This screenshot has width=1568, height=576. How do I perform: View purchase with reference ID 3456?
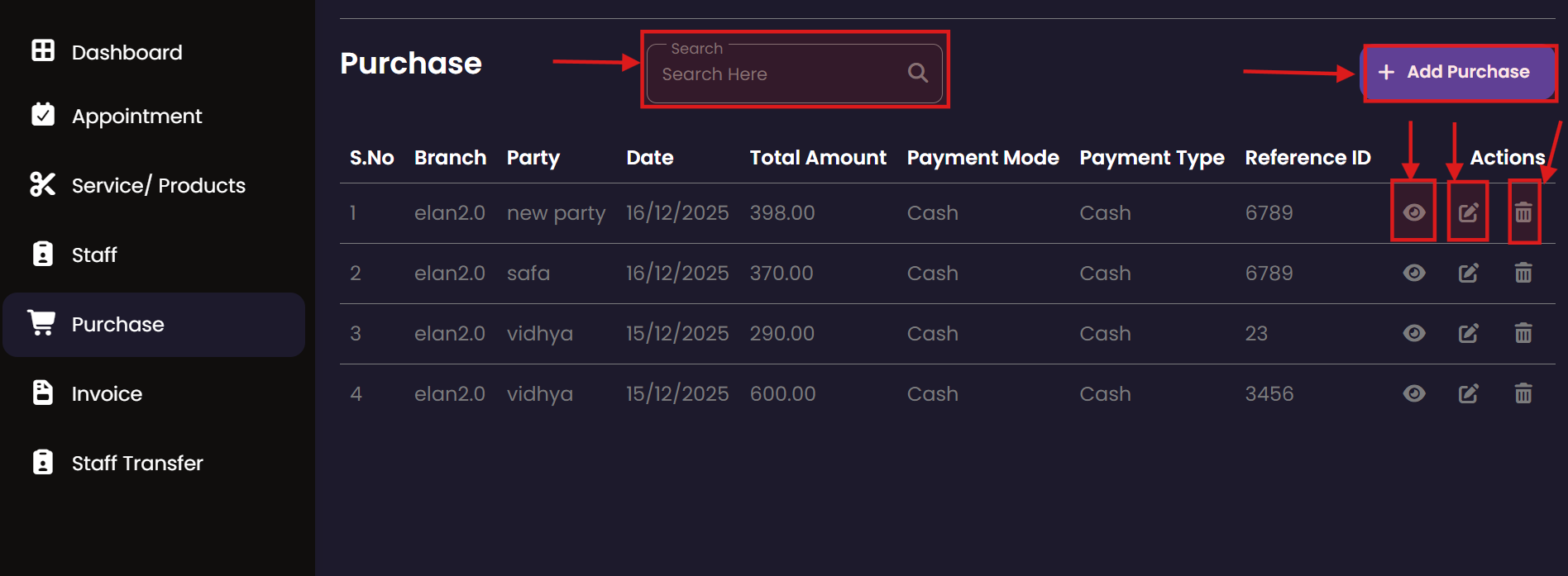(1414, 393)
